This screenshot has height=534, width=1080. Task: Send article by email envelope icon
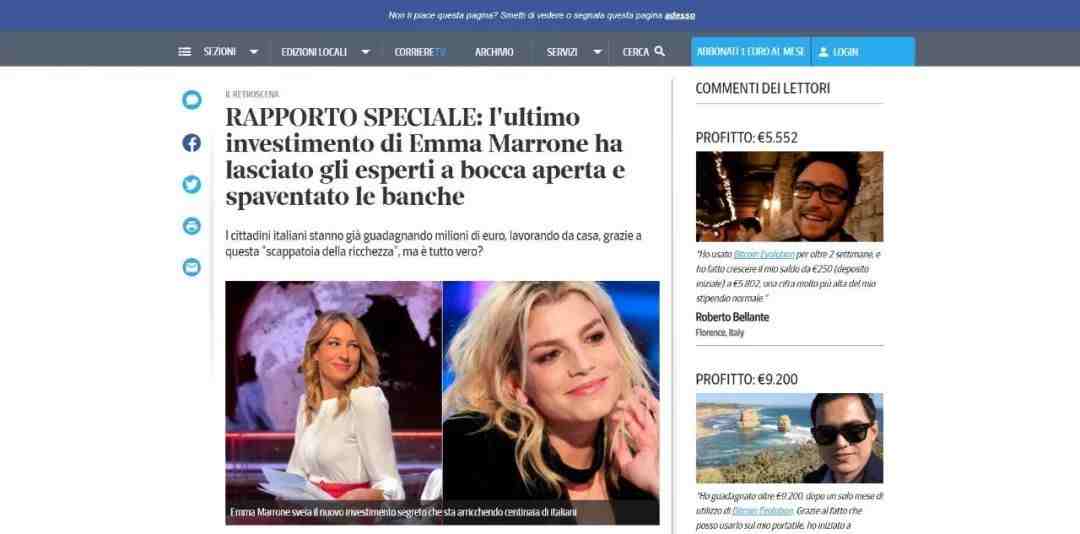tap(191, 267)
